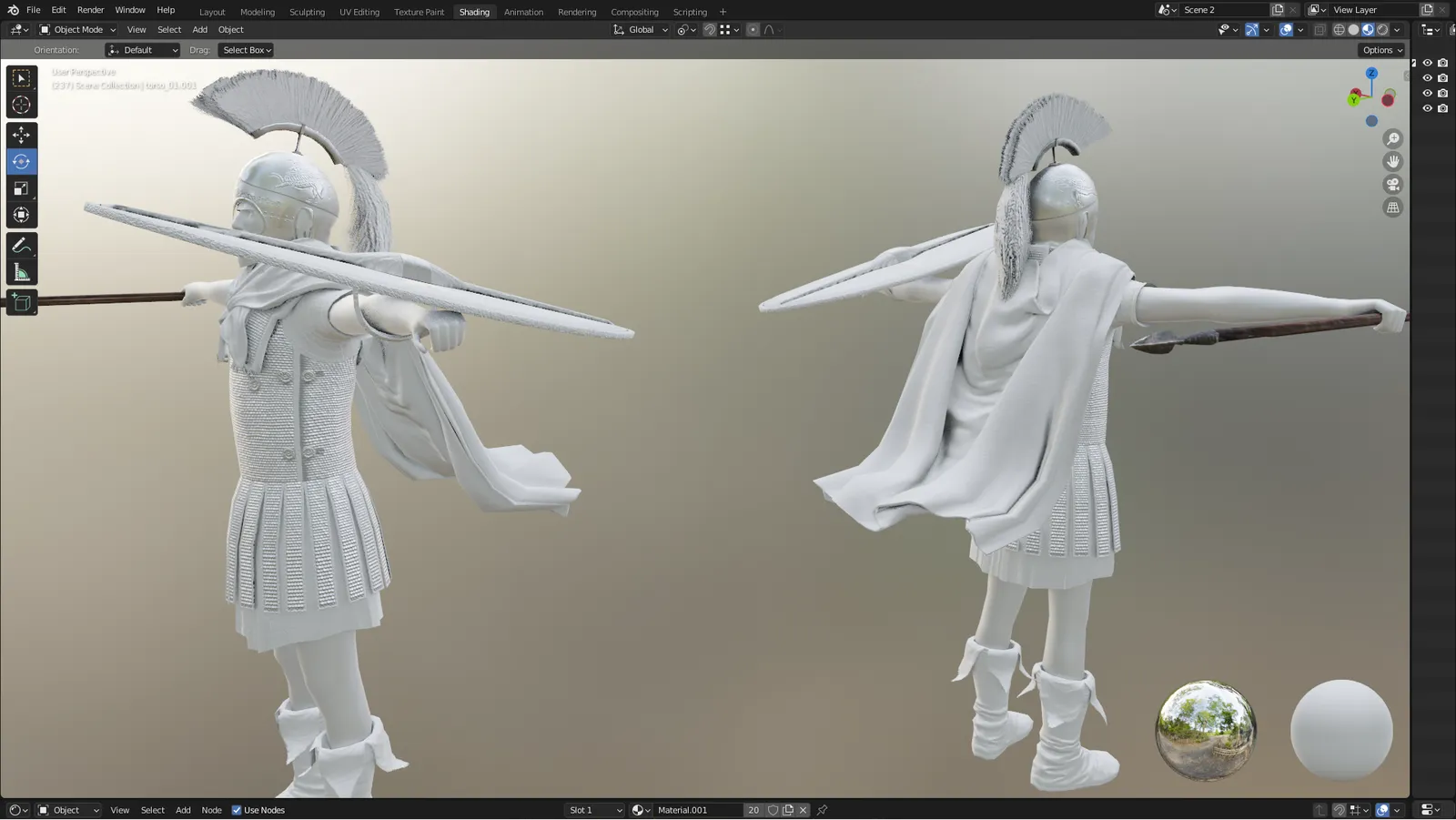Open Orientation Default dropdown
The image size is (1456, 820).
[143, 50]
